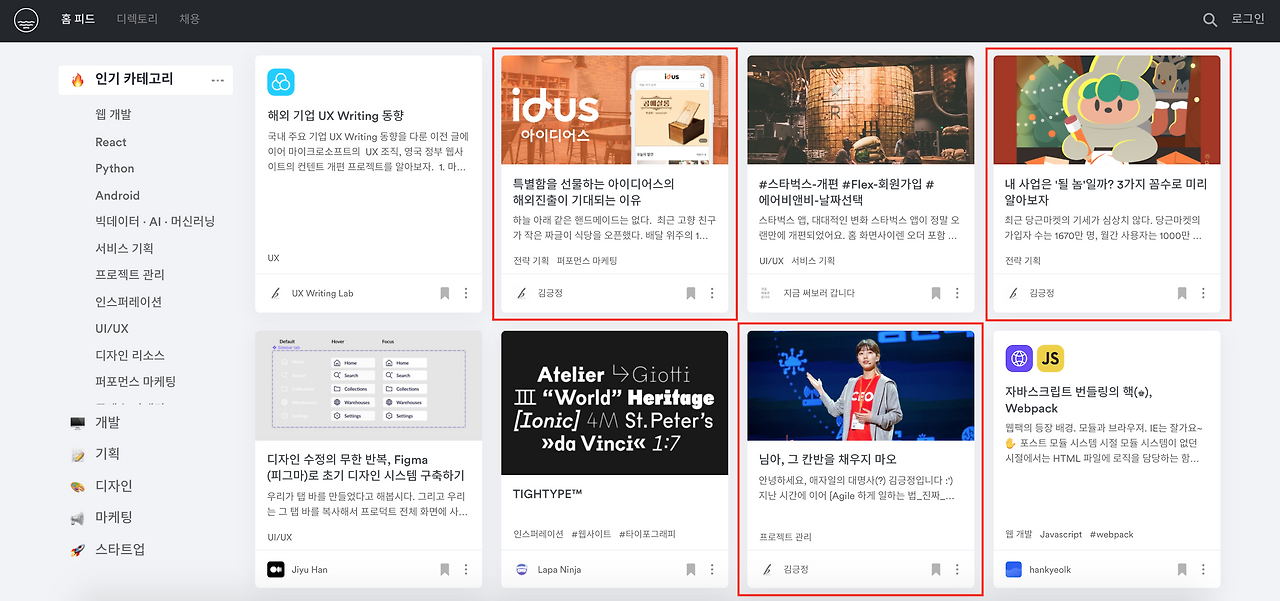Bookmark the 님아, 그 칸반을 post
This screenshot has width=1280, height=601.
pyautogui.click(x=936, y=569)
